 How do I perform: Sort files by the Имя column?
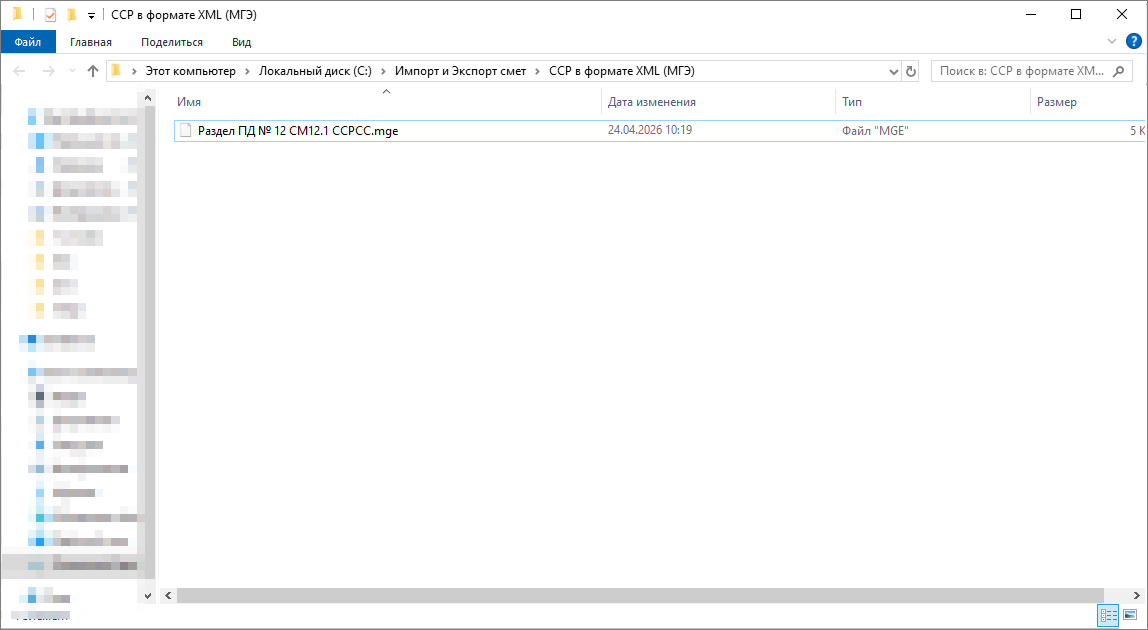387,102
